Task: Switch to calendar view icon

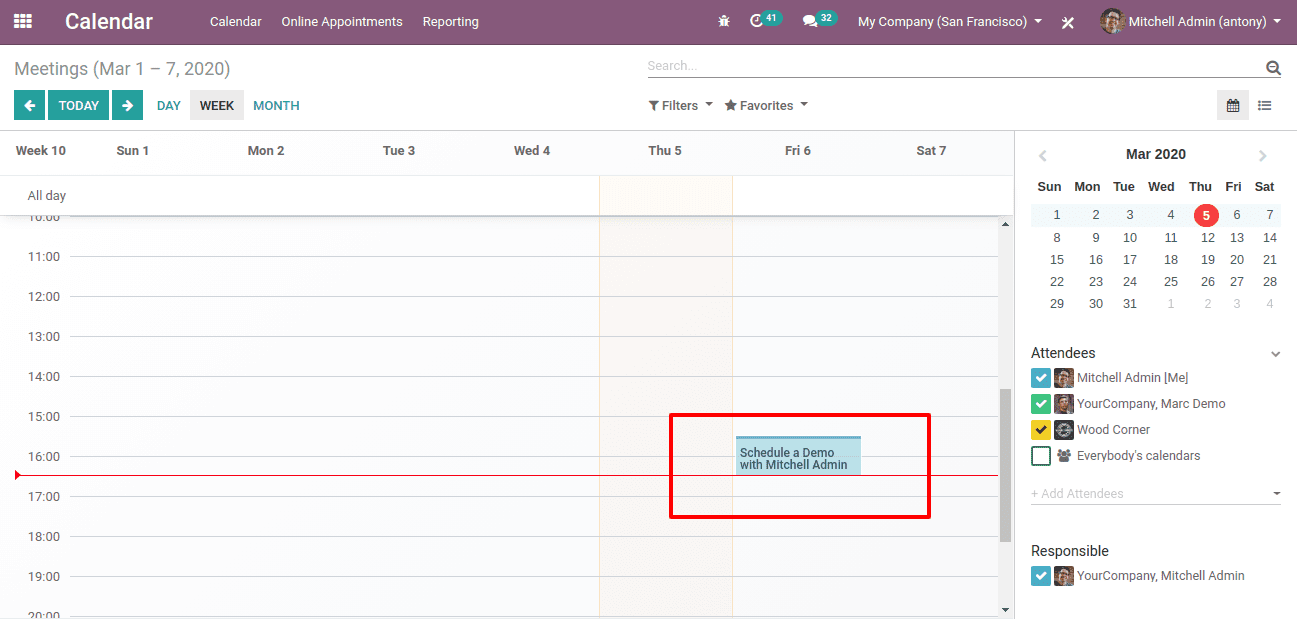Action: (x=1233, y=105)
